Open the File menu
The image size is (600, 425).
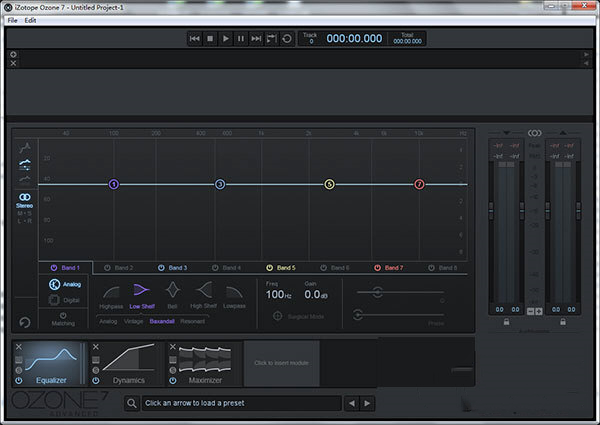tap(12, 20)
